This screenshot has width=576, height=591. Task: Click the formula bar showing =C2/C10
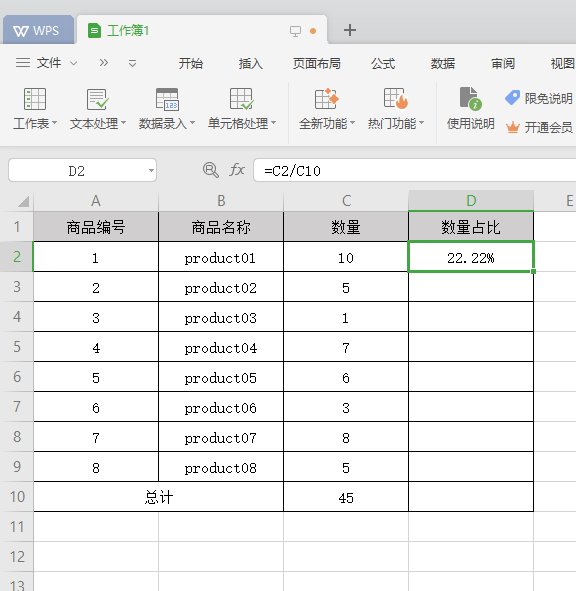[415, 171]
